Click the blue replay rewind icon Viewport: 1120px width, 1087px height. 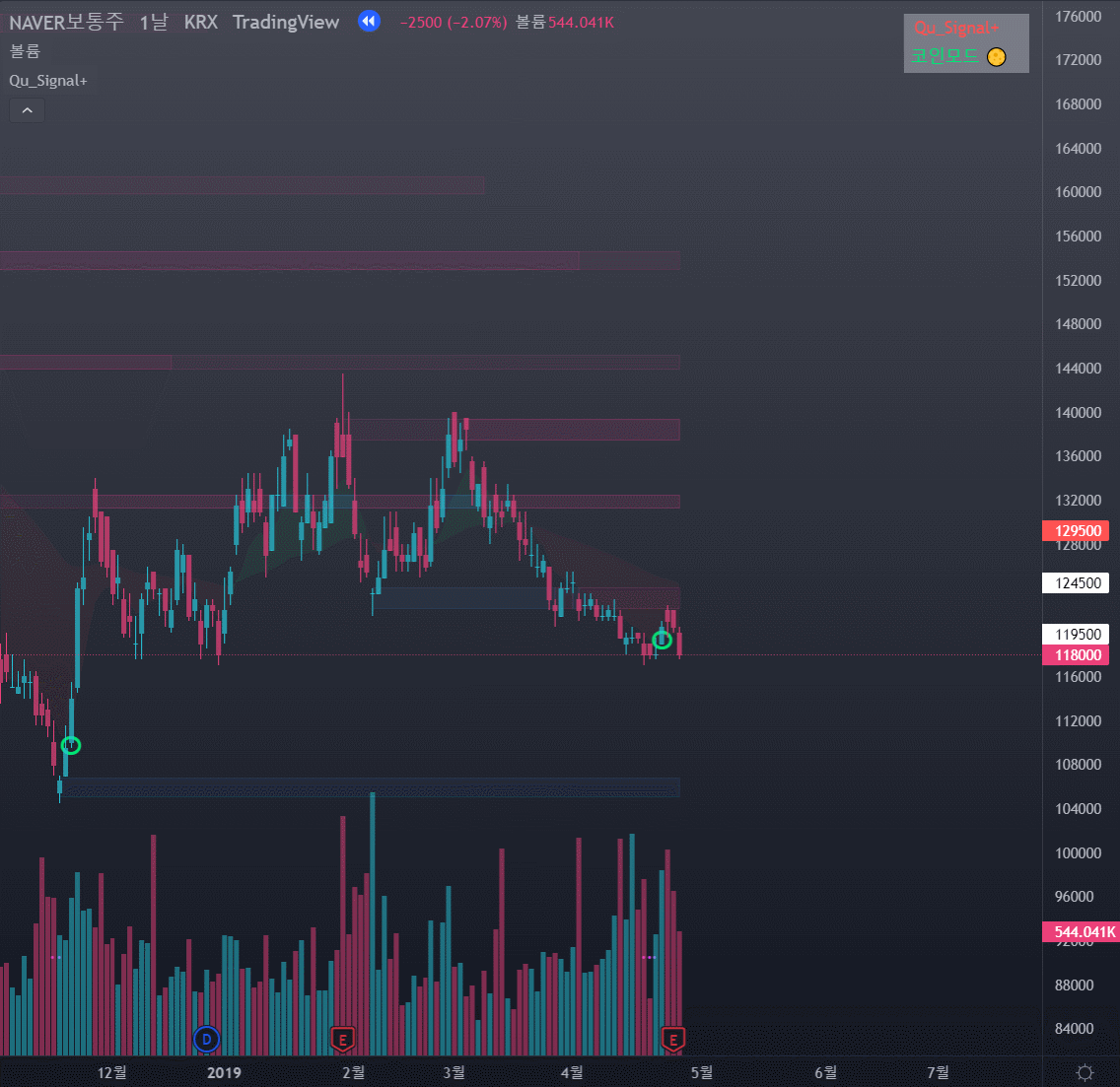pos(369,22)
